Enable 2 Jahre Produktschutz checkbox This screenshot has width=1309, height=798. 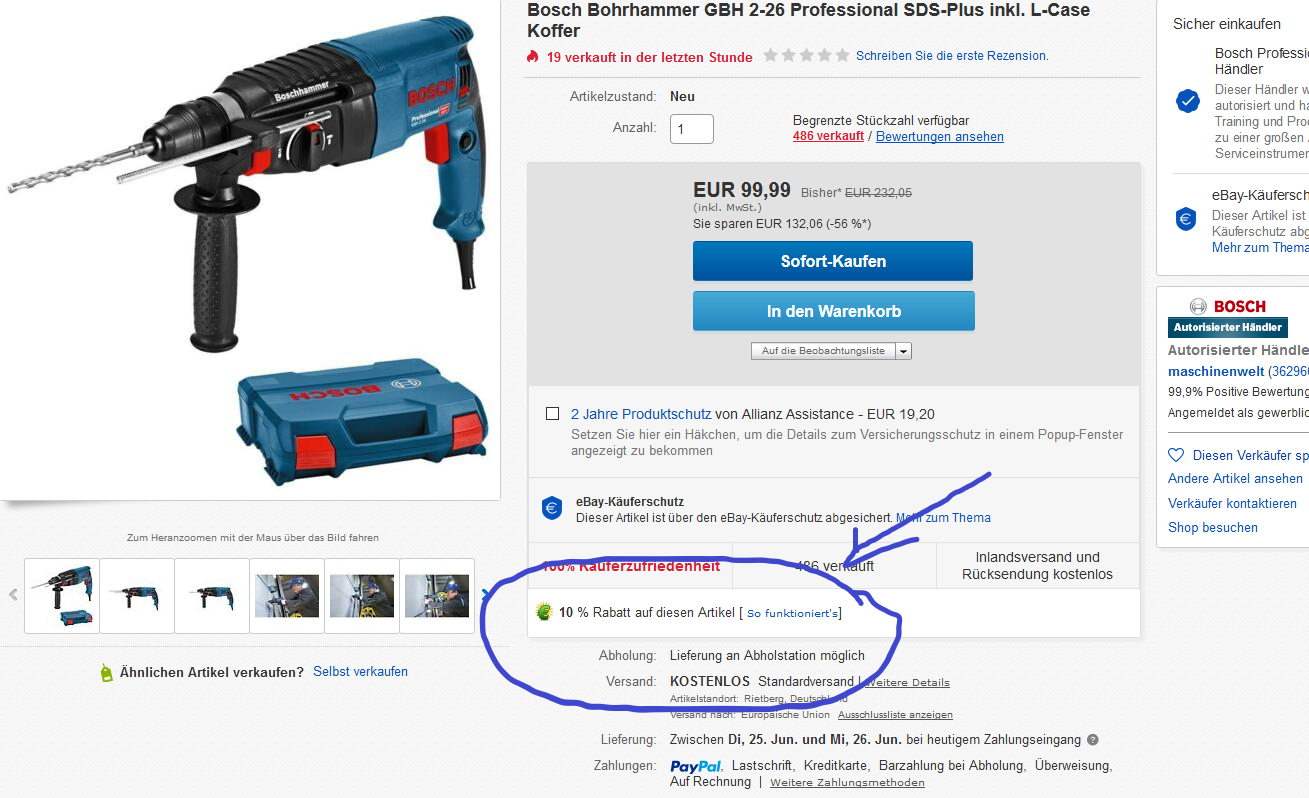click(553, 414)
